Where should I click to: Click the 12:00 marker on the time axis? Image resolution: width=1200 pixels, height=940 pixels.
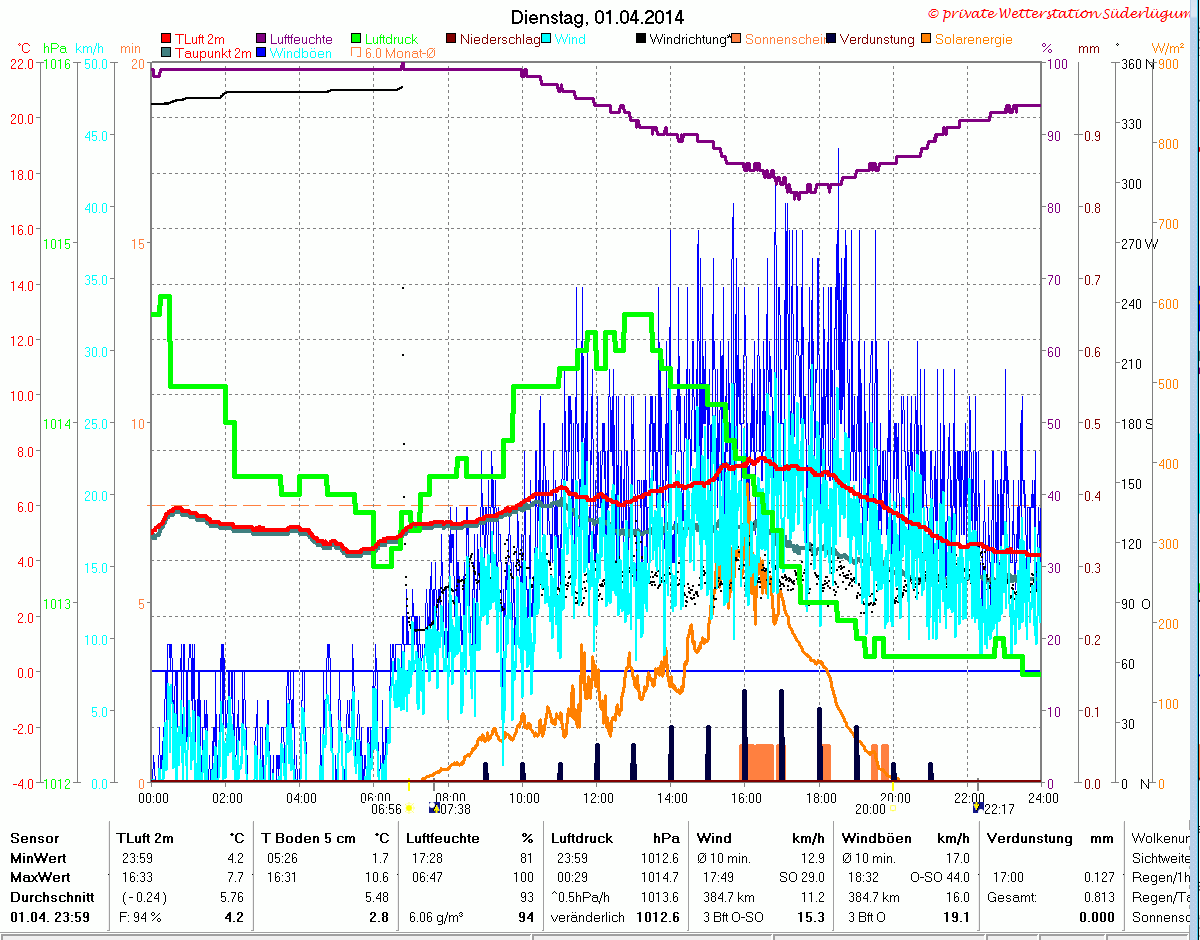tap(598, 797)
